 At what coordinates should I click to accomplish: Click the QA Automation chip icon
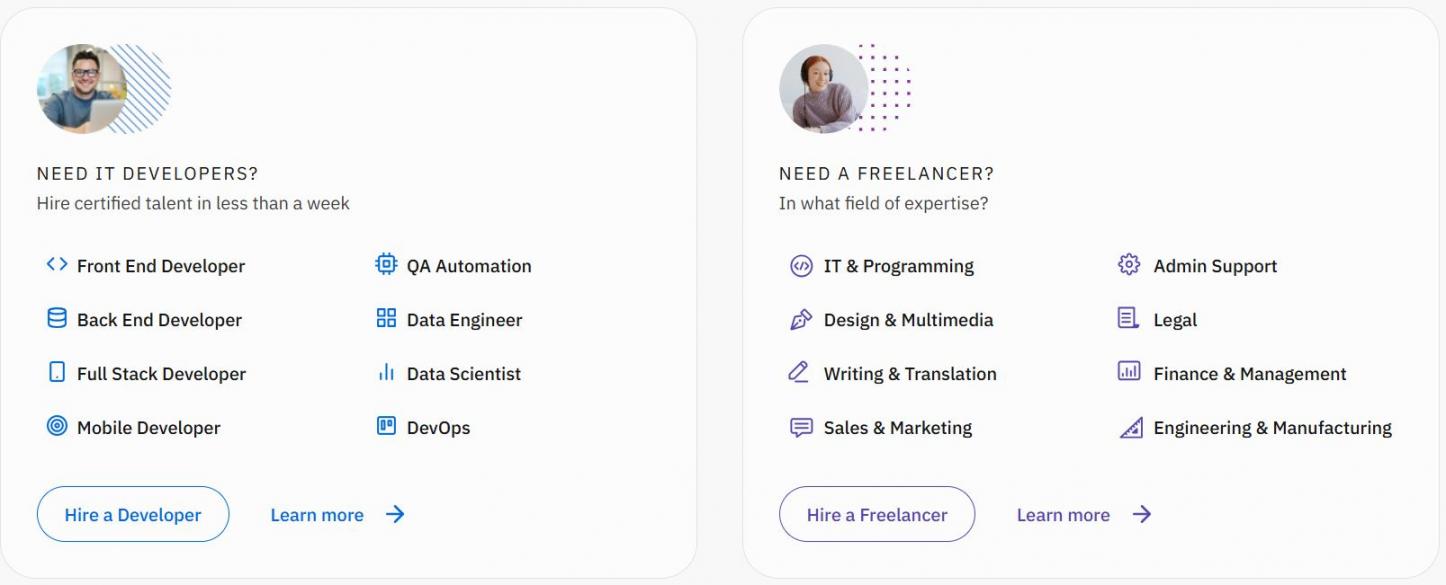[386, 265]
